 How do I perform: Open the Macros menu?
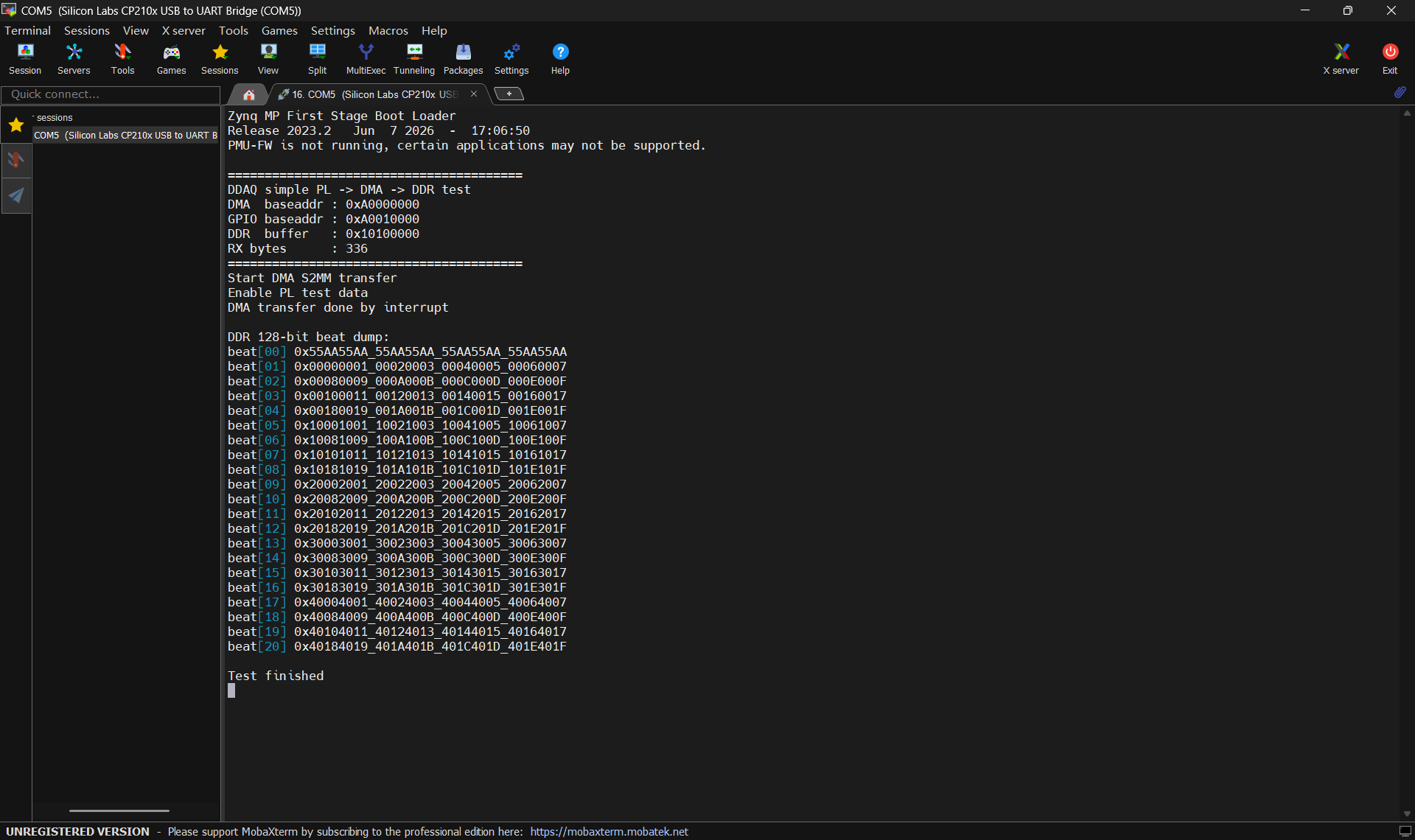click(388, 30)
